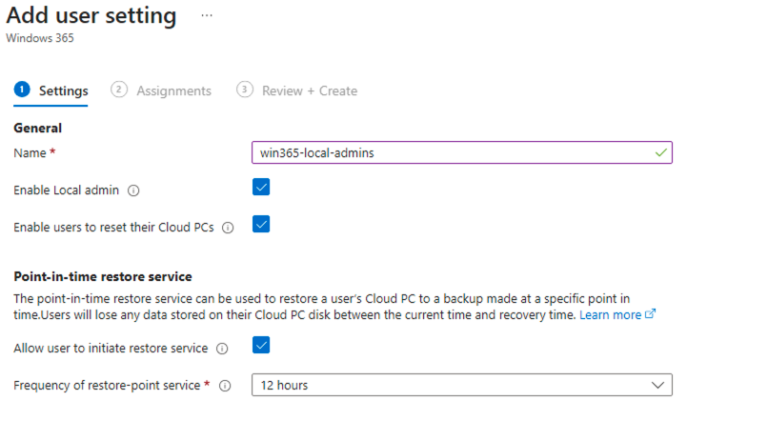Uncheck the Enable Local admin checkbox
Viewport: 768px width, 441px height.
(x=261, y=187)
